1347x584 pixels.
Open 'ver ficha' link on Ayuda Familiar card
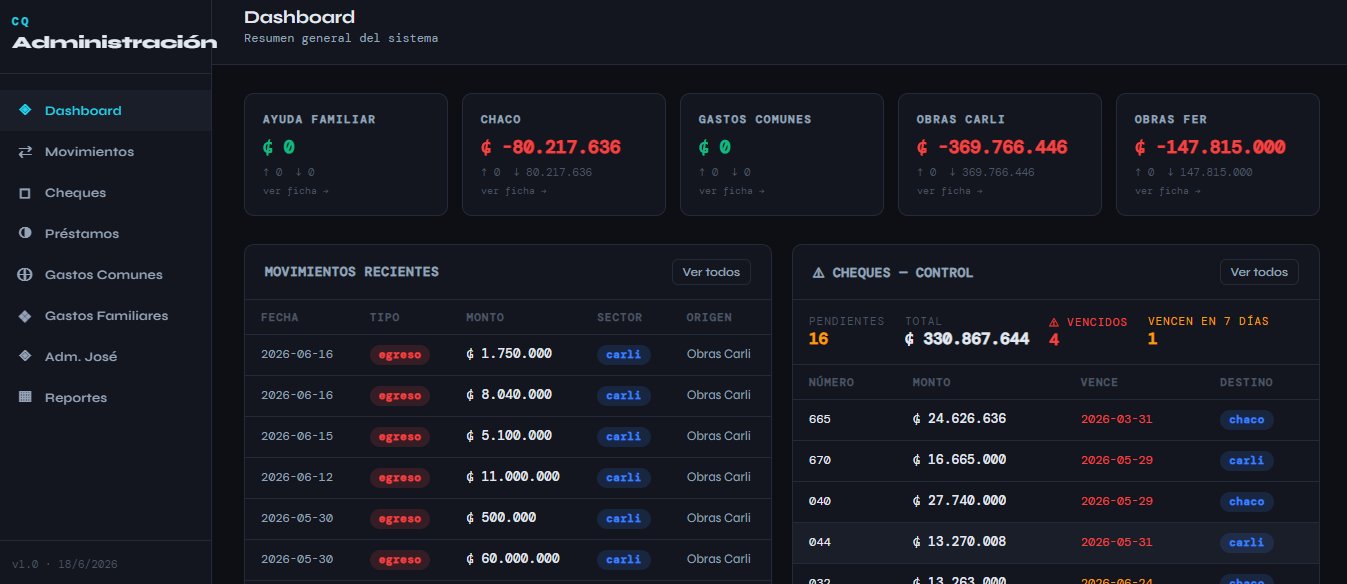[295, 191]
